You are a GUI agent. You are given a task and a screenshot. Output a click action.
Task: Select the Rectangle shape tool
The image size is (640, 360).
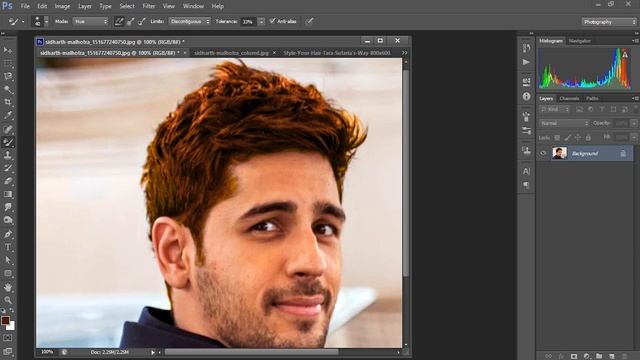point(8,273)
